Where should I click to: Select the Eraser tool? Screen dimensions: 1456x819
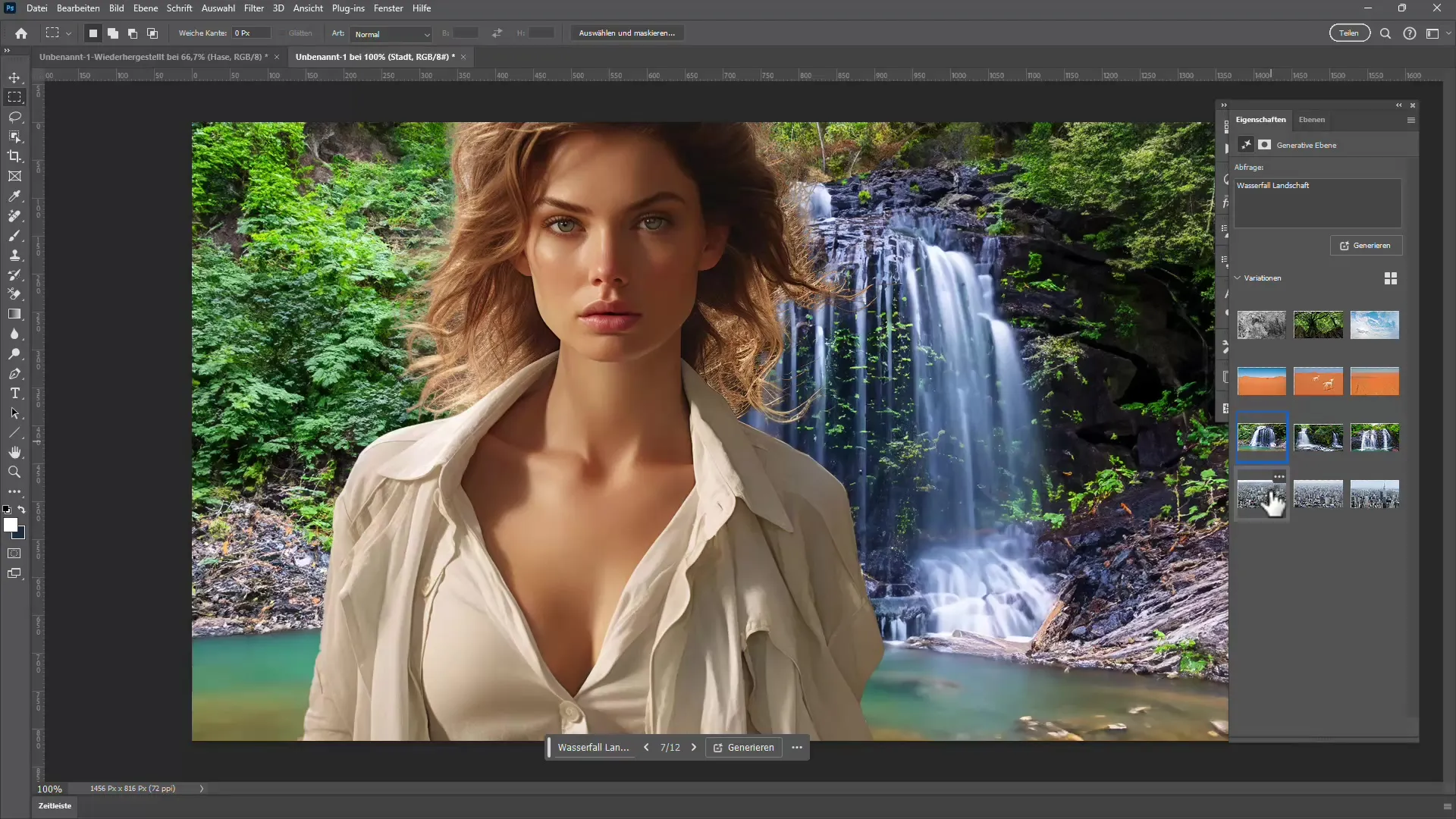click(x=14, y=294)
